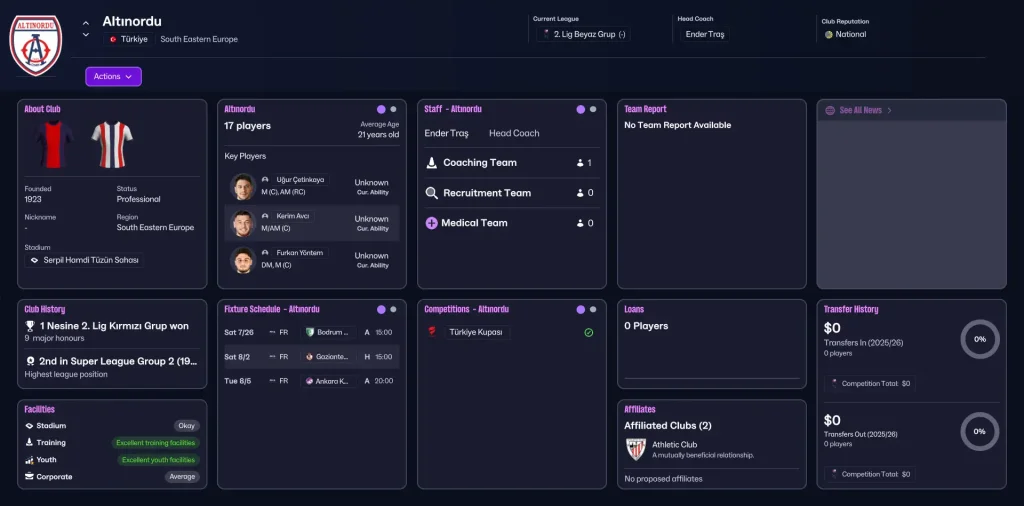Open the Actions dropdown menu

tap(113, 76)
